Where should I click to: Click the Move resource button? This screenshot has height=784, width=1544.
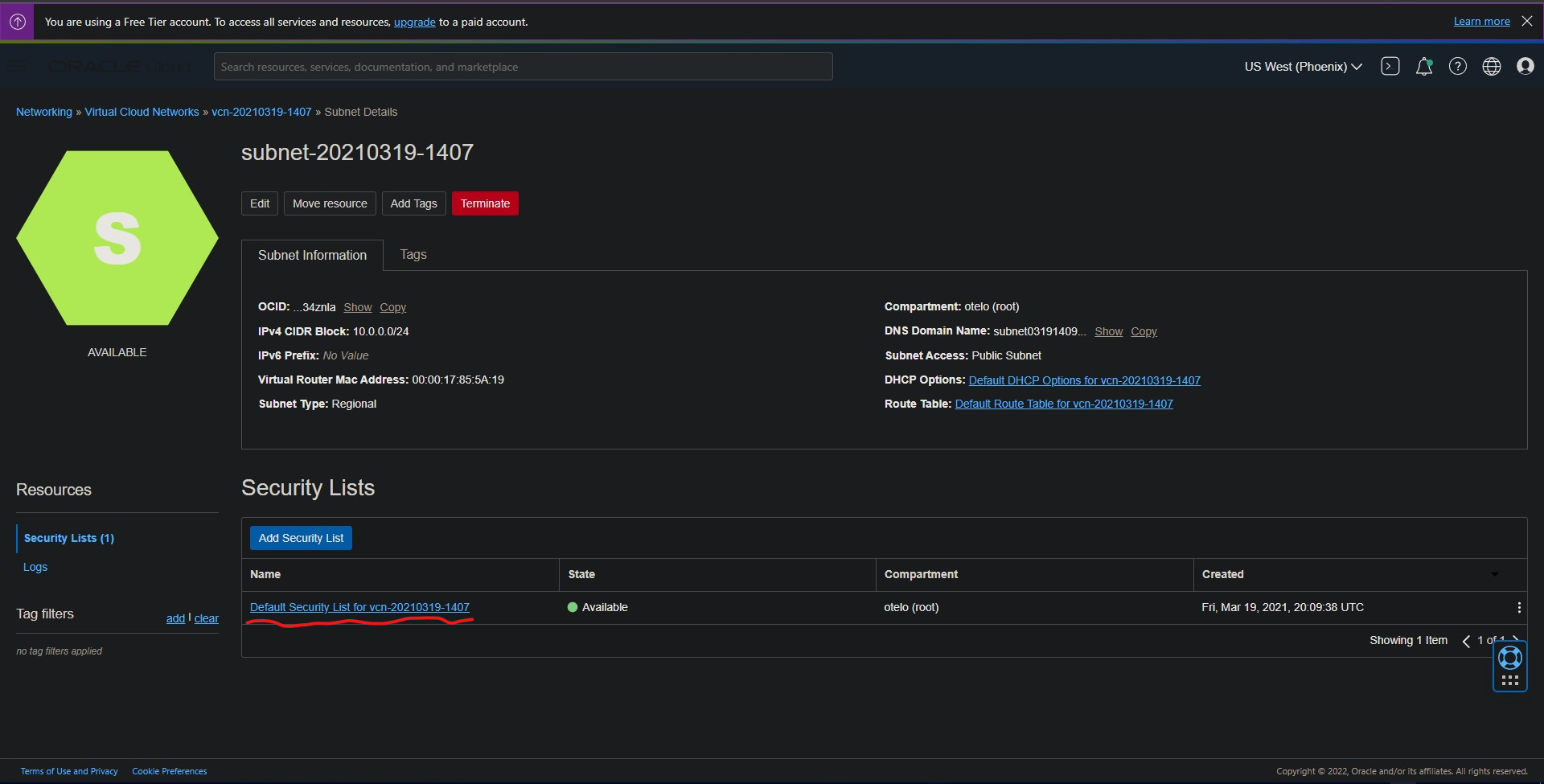click(330, 203)
